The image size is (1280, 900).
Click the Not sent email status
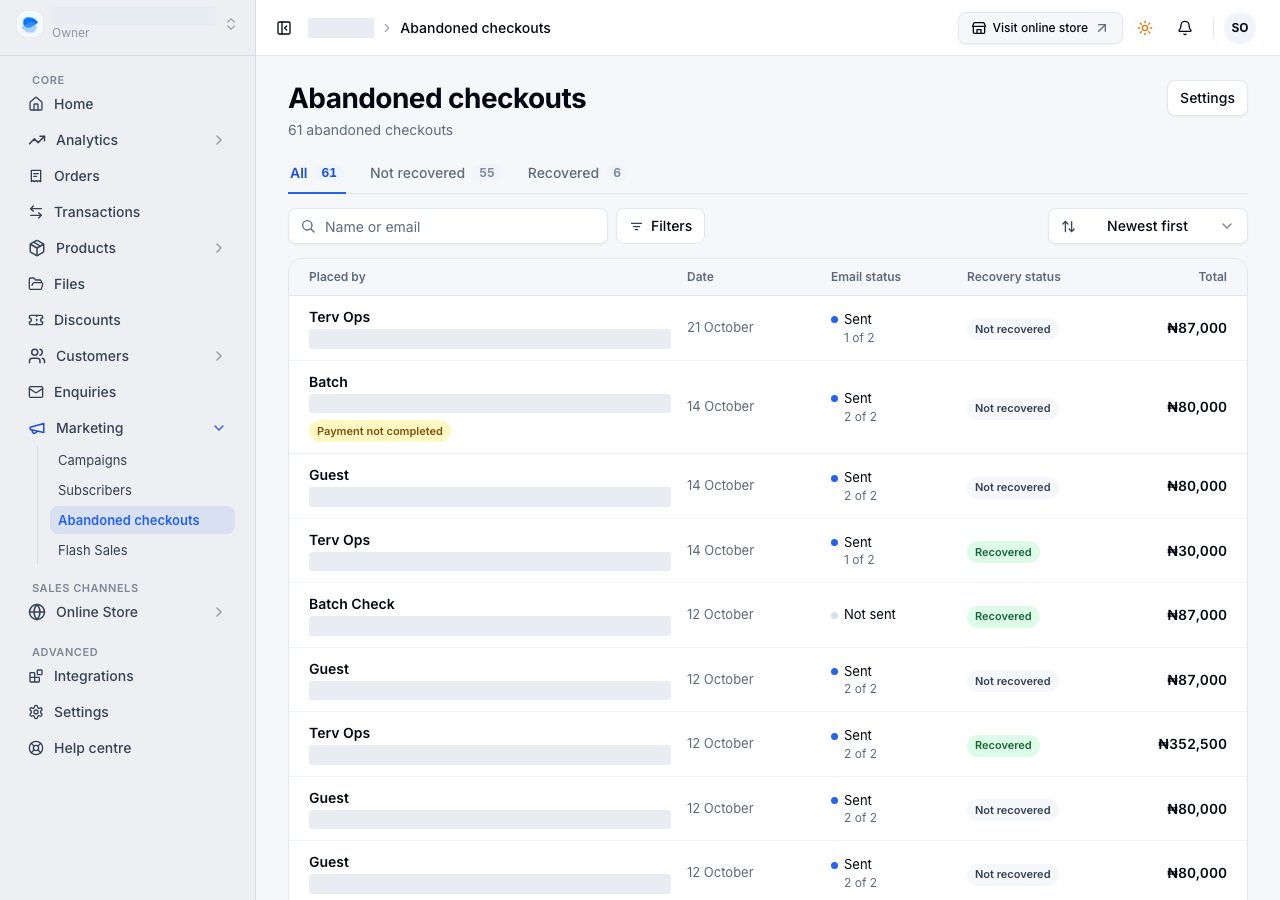click(x=863, y=614)
